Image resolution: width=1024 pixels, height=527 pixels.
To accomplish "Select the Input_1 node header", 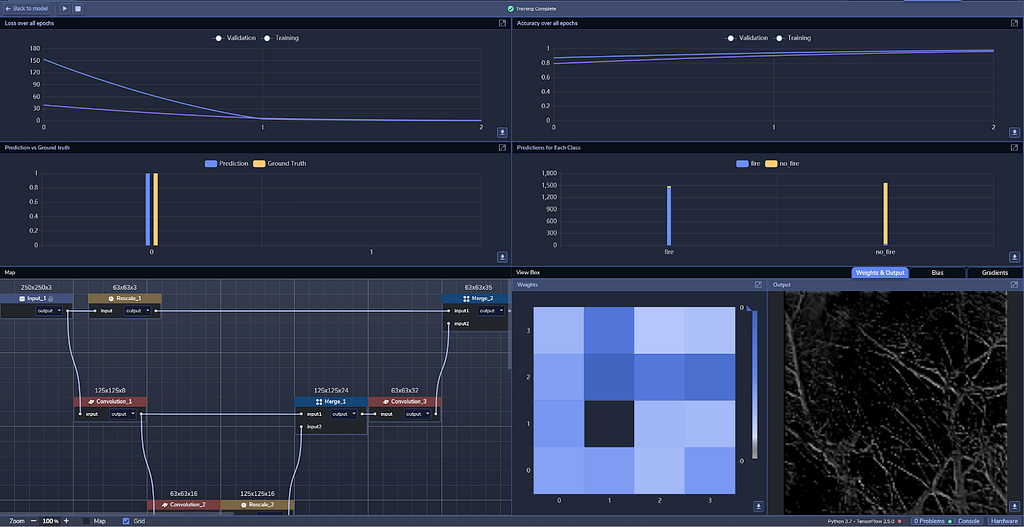I will pyautogui.click(x=37, y=298).
